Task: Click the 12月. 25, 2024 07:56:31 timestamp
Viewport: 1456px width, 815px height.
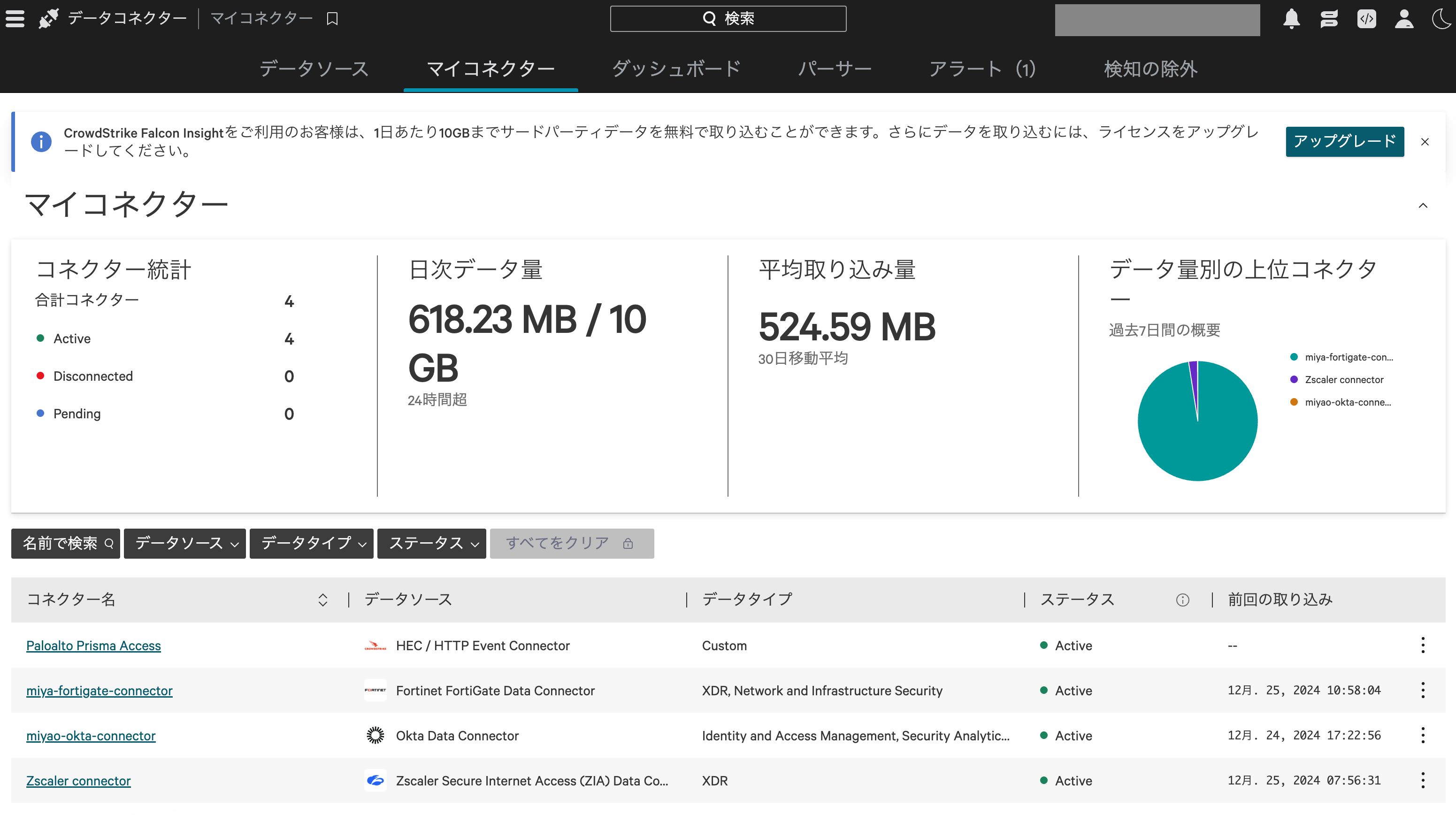Action: click(x=1304, y=781)
